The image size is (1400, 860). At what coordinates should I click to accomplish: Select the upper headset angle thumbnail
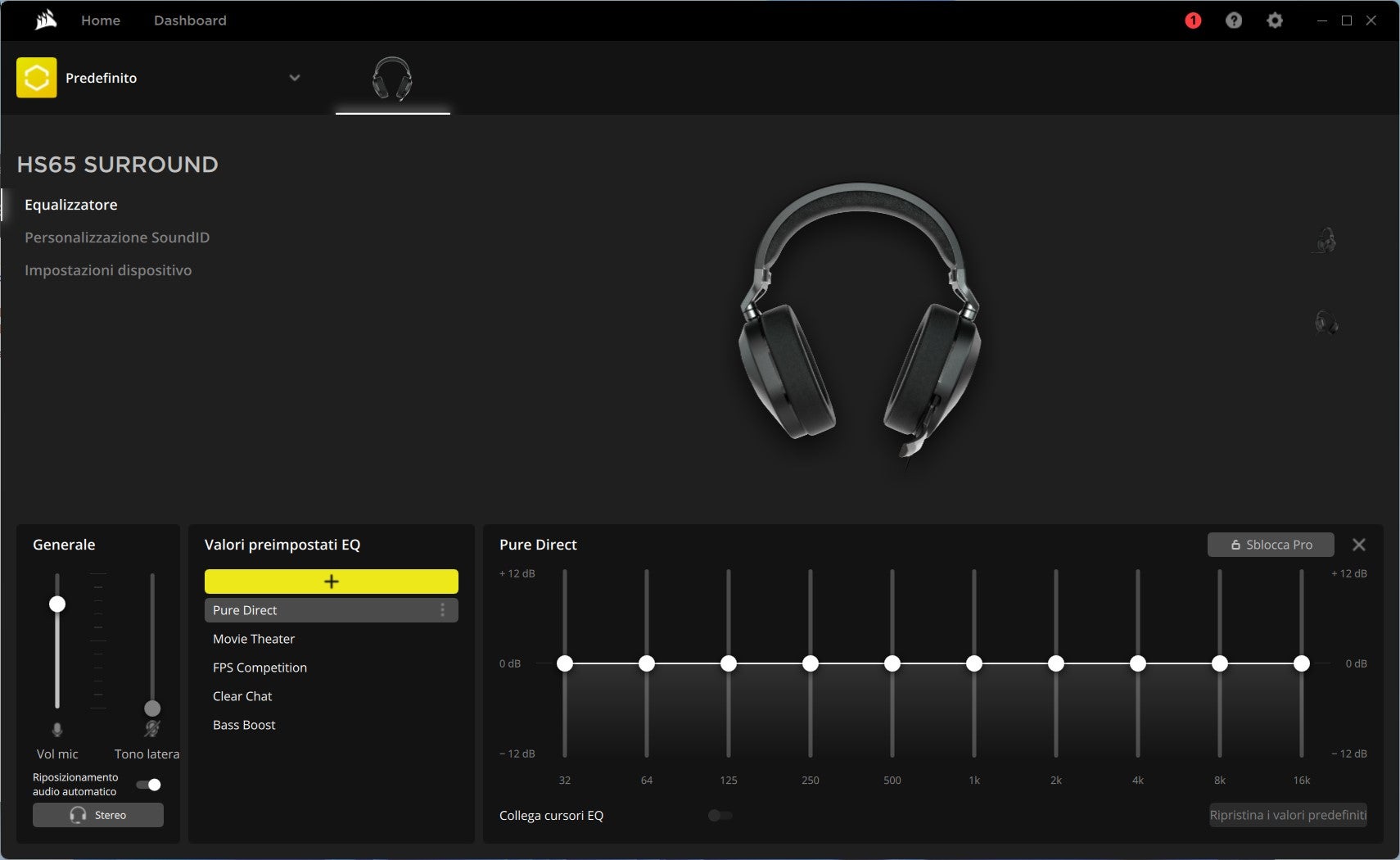click(1325, 241)
